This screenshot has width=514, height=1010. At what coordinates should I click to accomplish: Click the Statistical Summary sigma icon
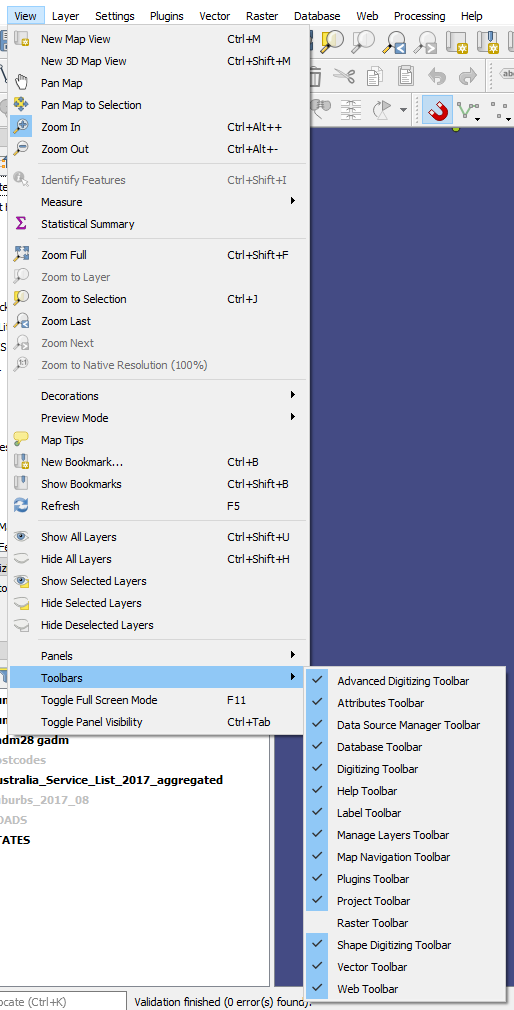pyautogui.click(x=21, y=224)
